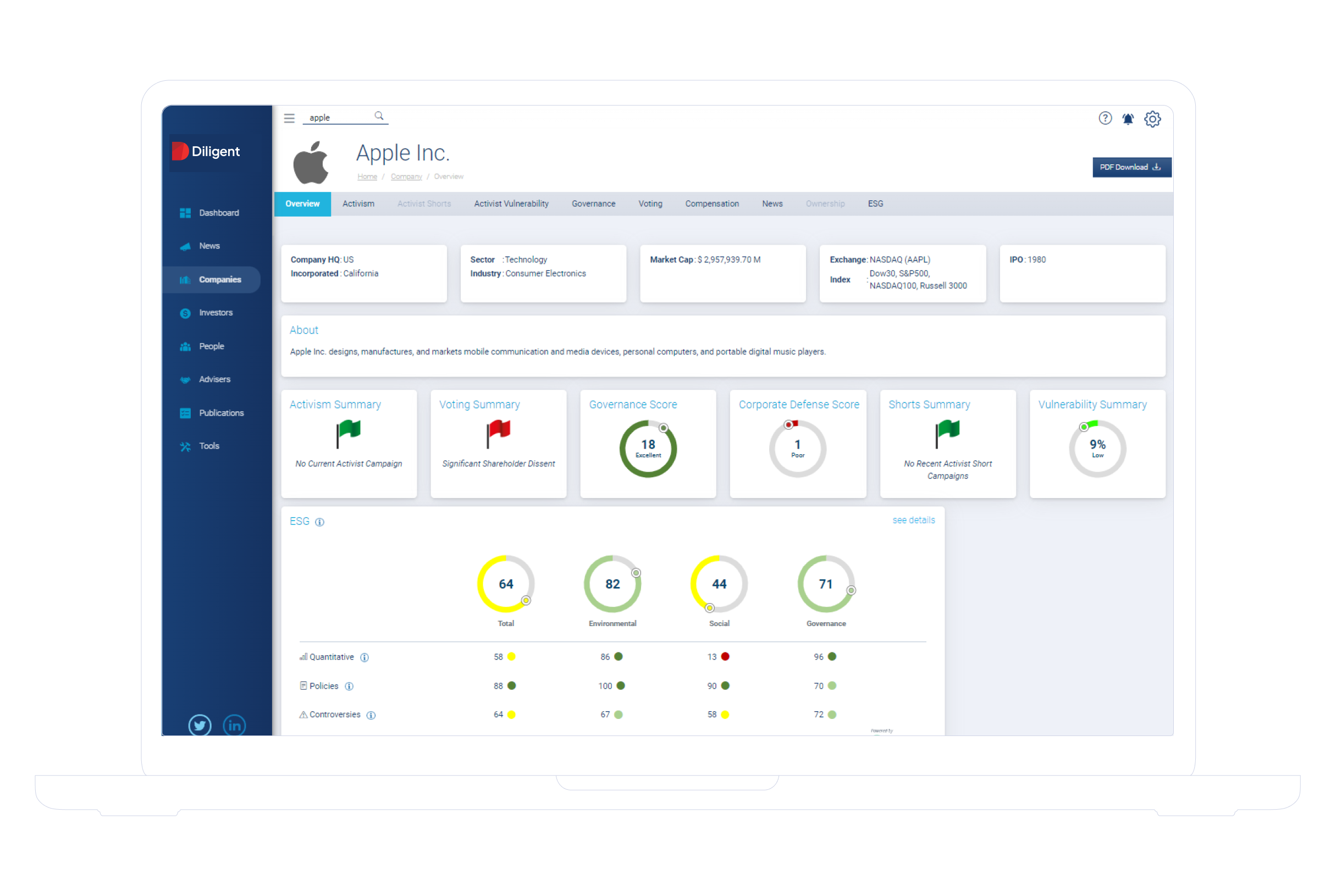Open the Activist Vulnerability tab
Viewport: 1336px width, 896px height.
coord(511,204)
